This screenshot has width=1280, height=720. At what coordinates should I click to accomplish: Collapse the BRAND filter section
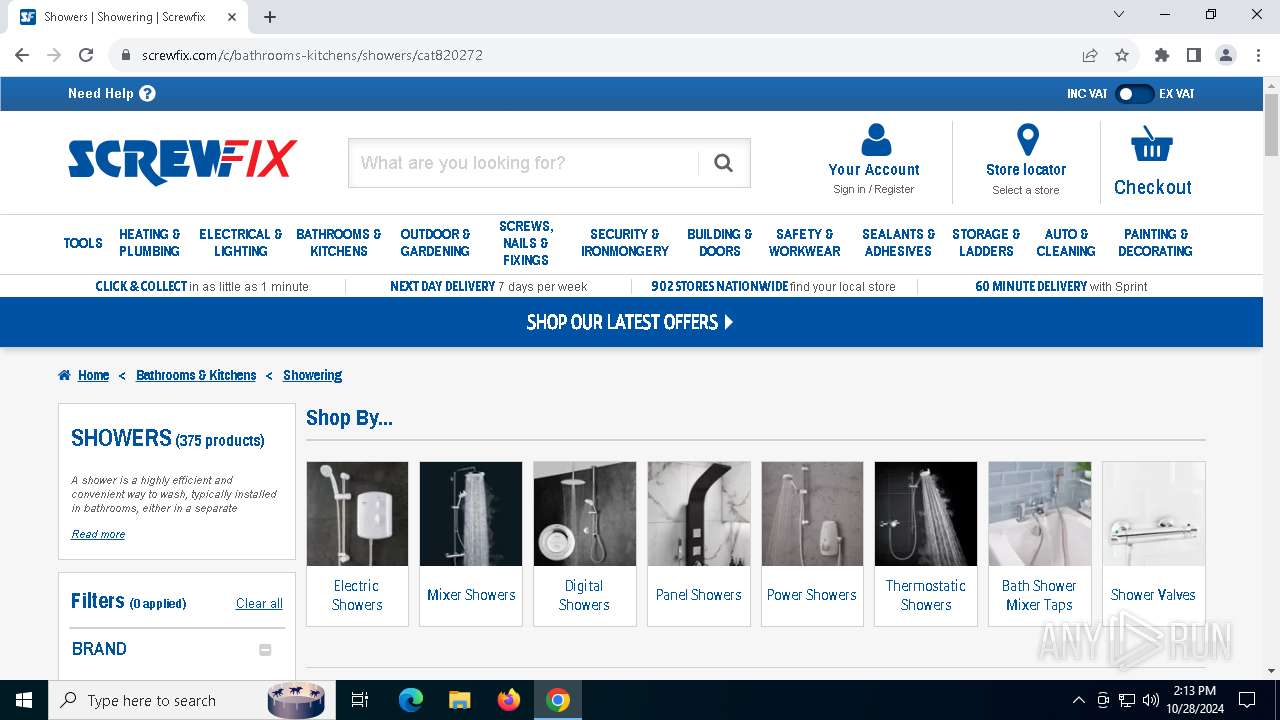(265, 650)
